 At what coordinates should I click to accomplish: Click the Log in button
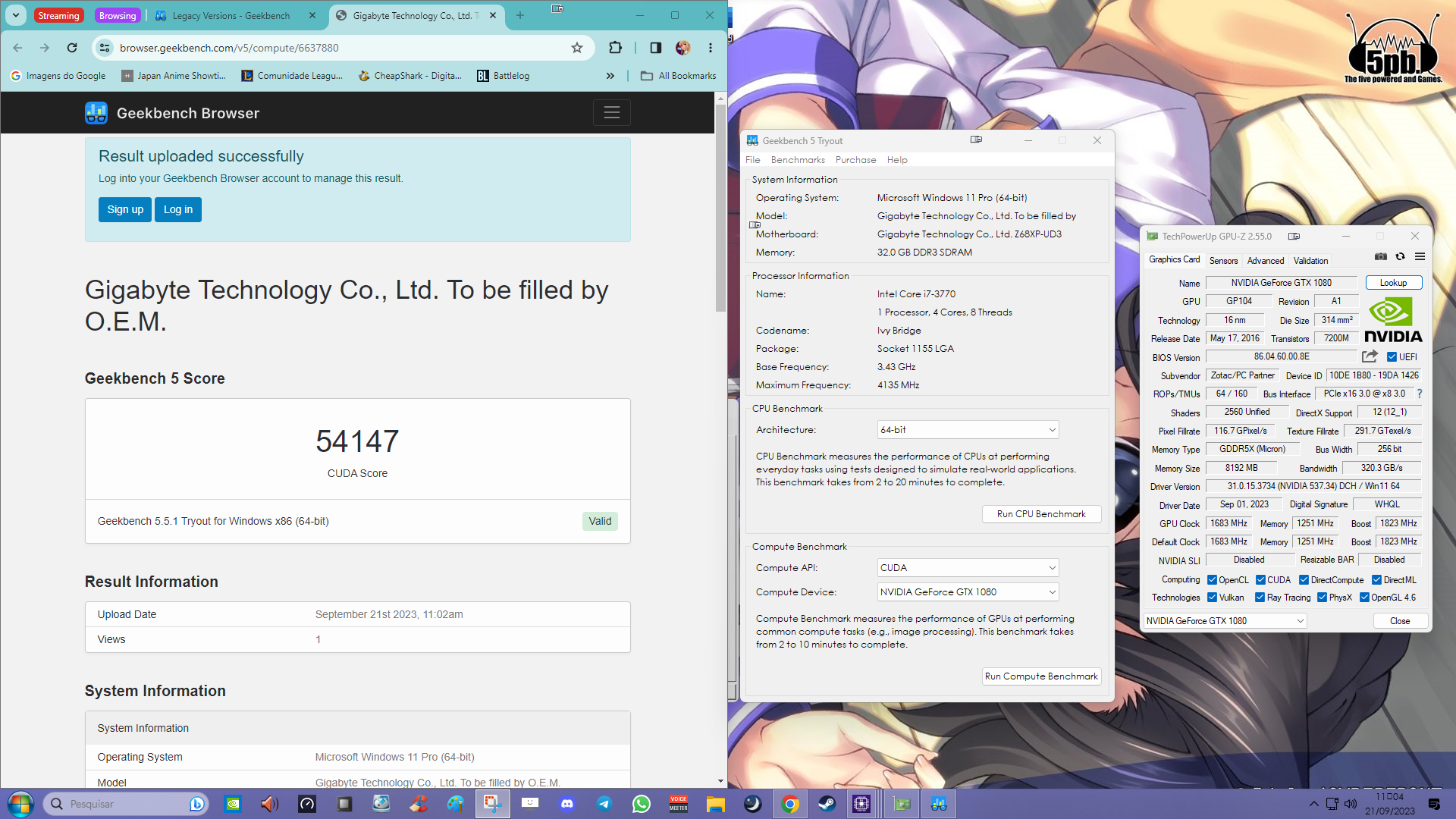tap(178, 210)
